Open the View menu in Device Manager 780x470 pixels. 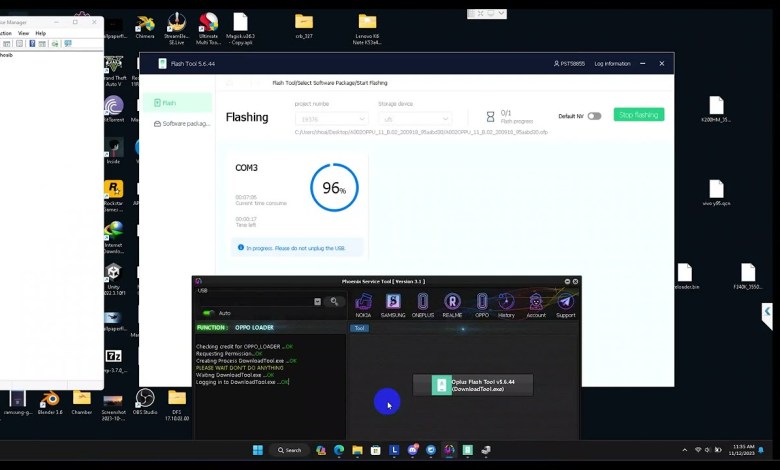23,33
